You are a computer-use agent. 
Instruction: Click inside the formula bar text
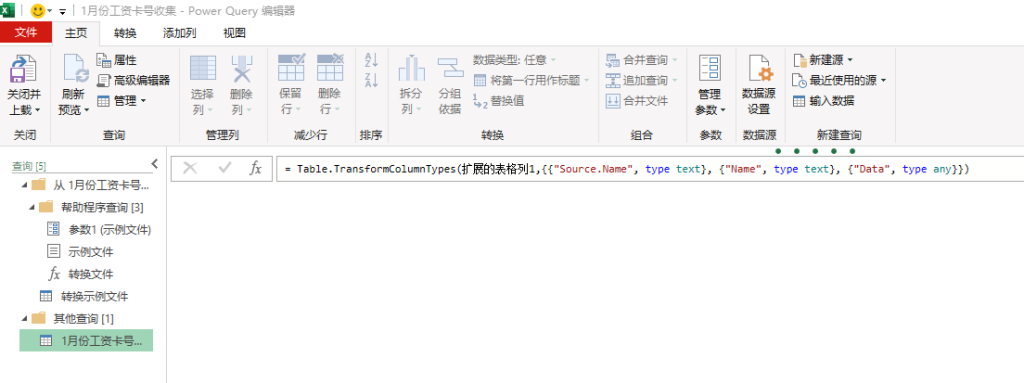[627, 169]
